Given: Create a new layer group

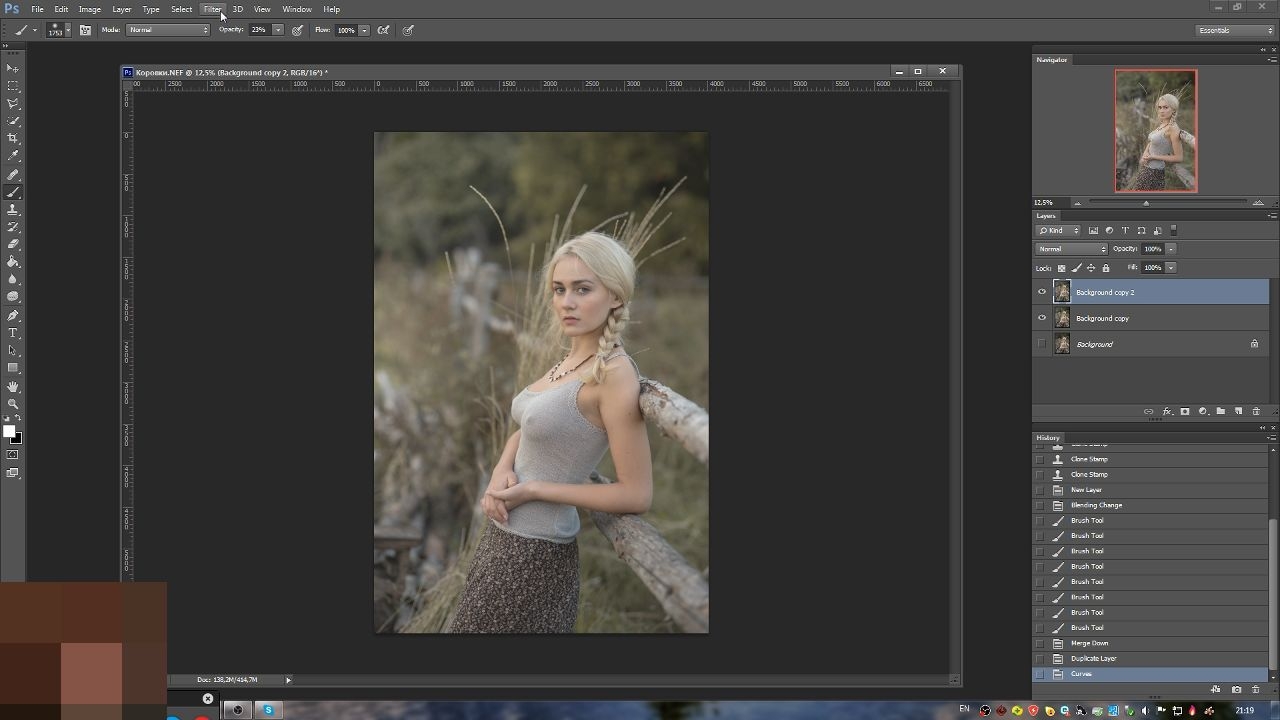Looking at the screenshot, I should point(1221,411).
